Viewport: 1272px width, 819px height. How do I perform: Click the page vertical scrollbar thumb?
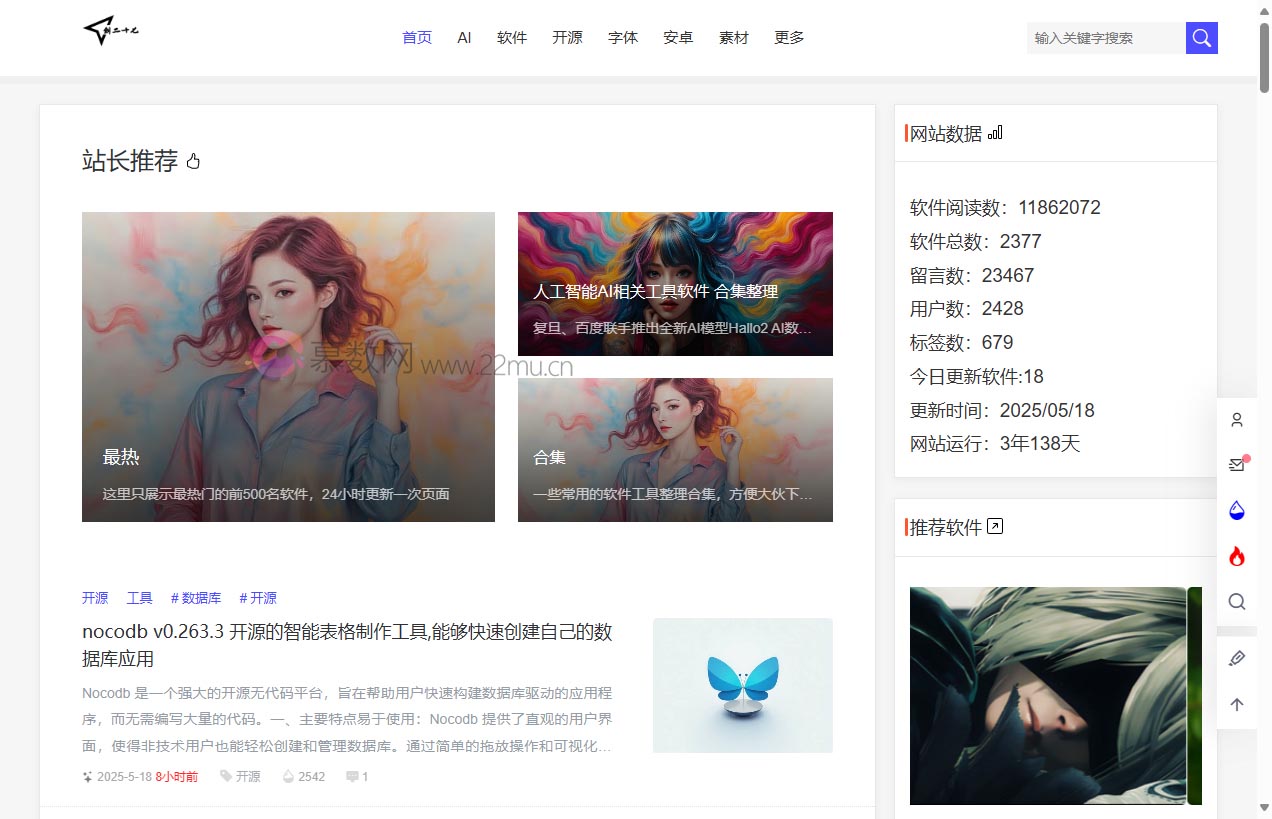[1264, 60]
